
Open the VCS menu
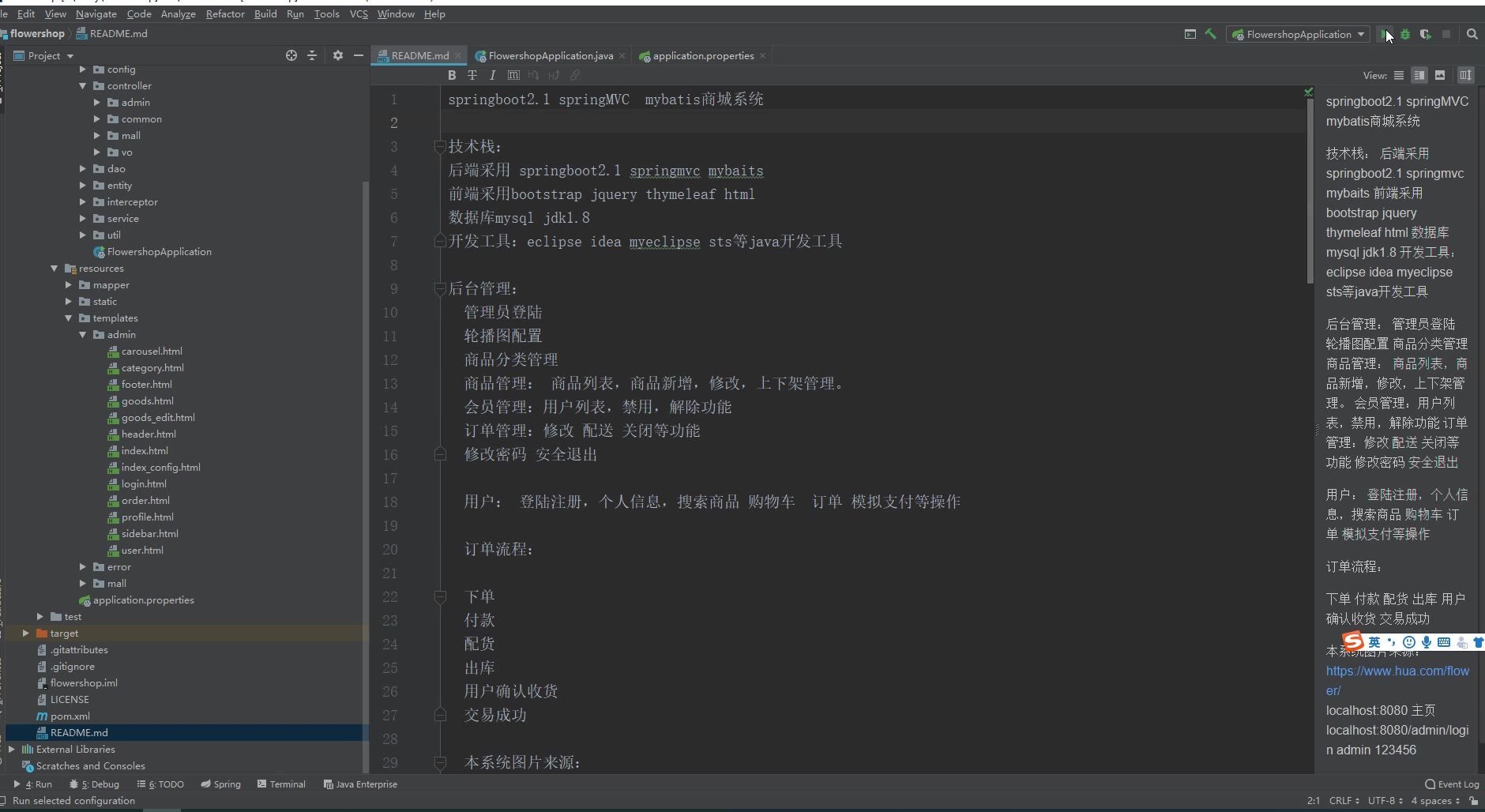(x=359, y=13)
